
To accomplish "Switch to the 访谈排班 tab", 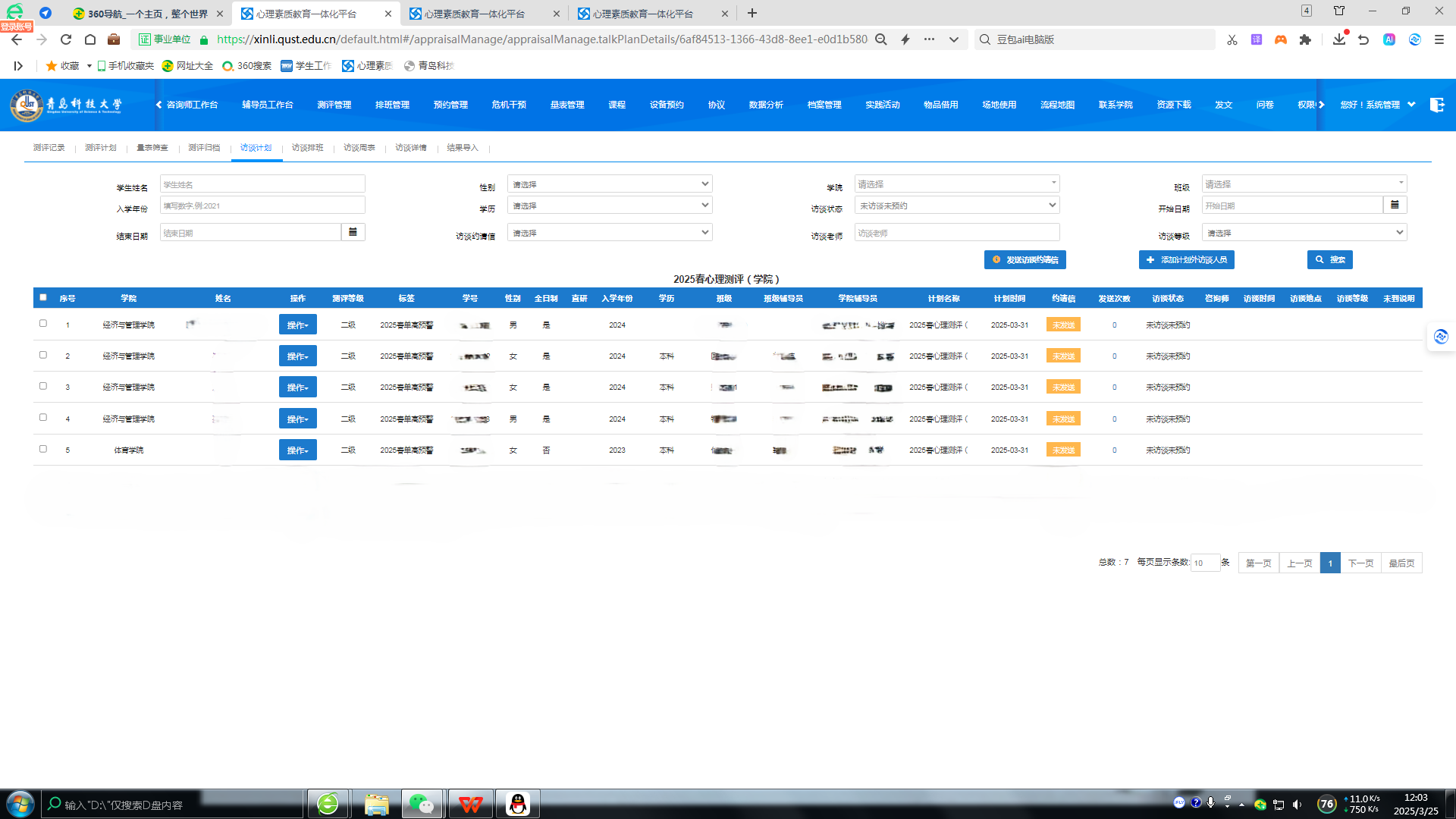I will 307,148.
